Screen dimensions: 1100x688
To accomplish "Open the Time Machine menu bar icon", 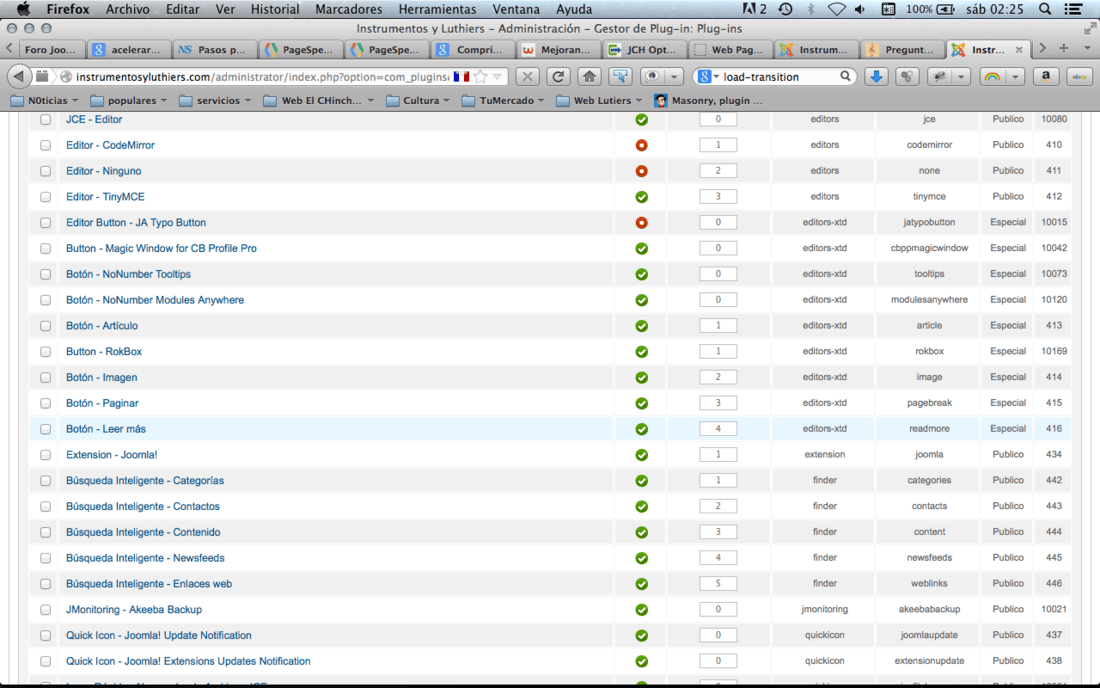I will pyautogui.click(x=786, y=9).
